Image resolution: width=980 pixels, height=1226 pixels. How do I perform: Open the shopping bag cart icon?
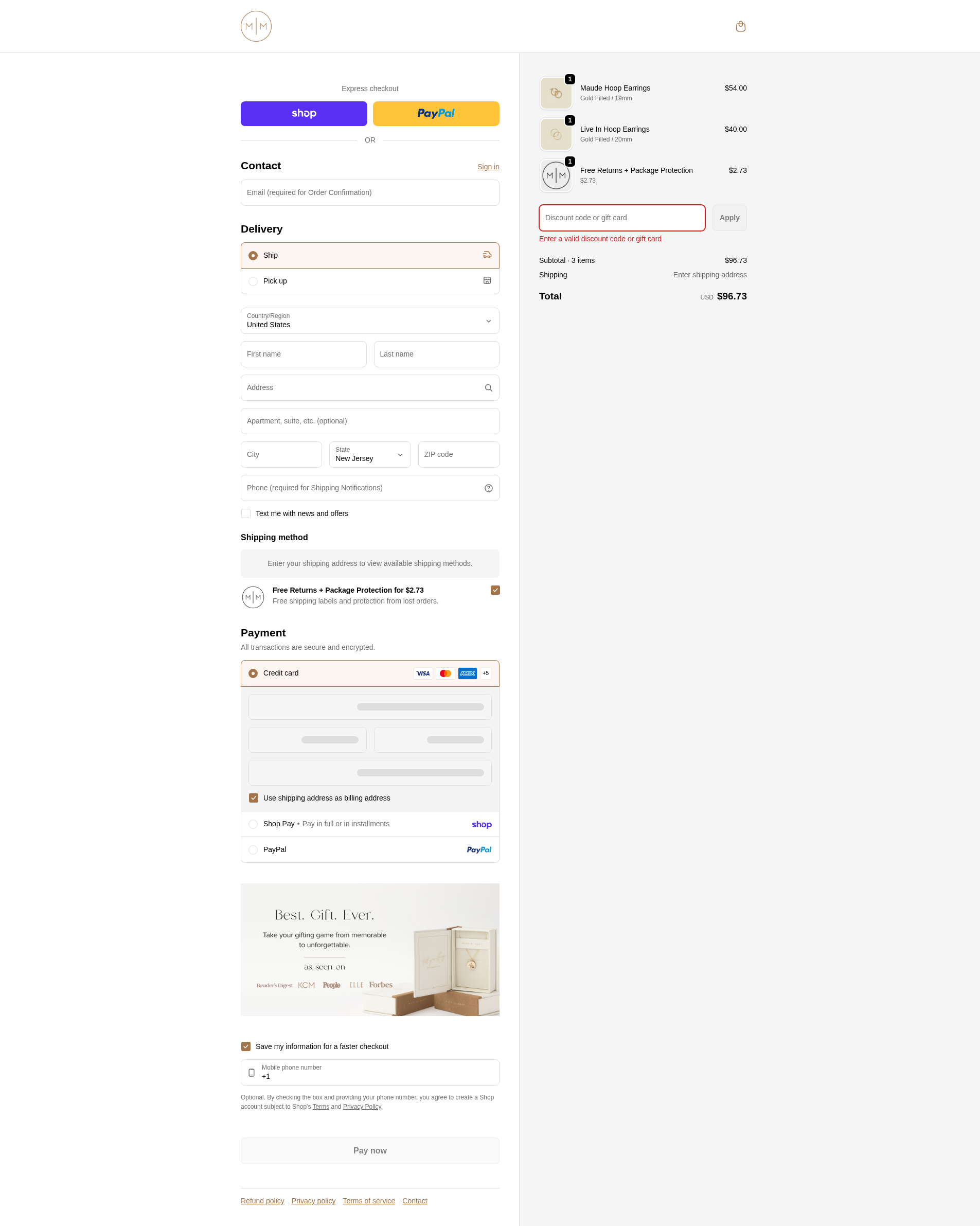coord(740,26)
